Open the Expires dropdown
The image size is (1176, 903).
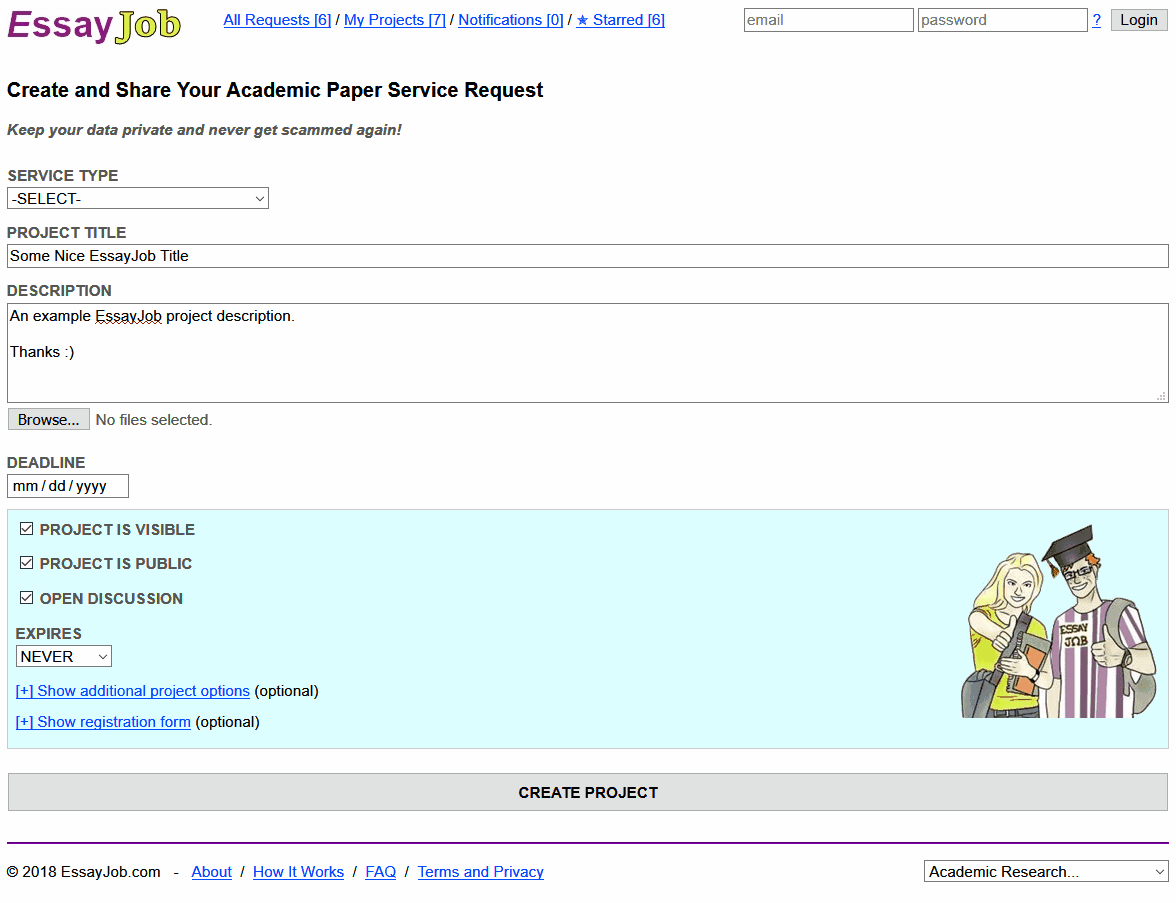(x=64, y=656)
